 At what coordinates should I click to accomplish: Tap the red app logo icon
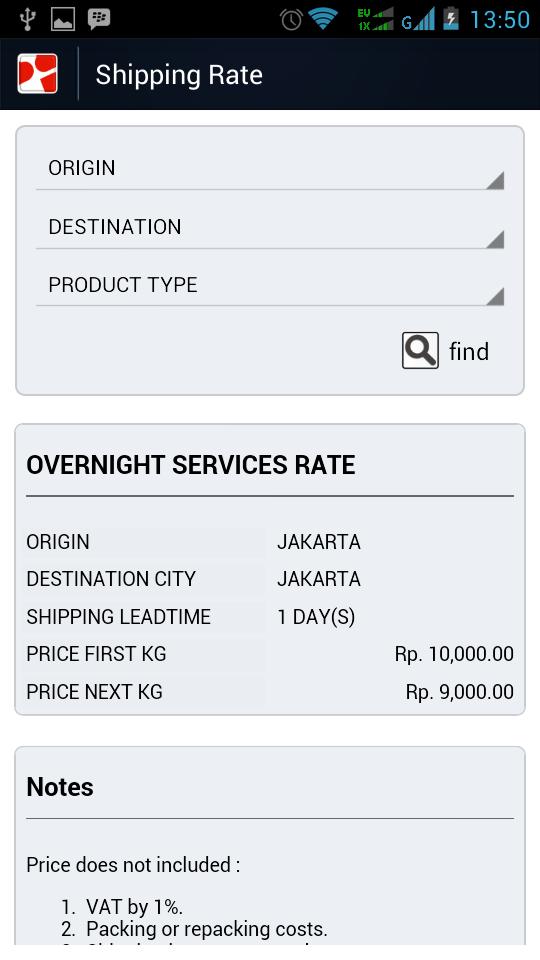(37, 73)
